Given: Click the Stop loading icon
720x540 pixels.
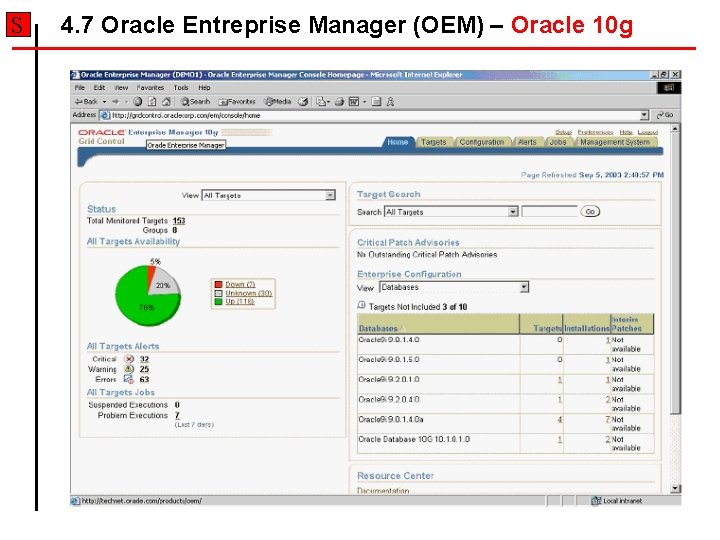Looking at the screenshot, I should [x=137, y=101].
